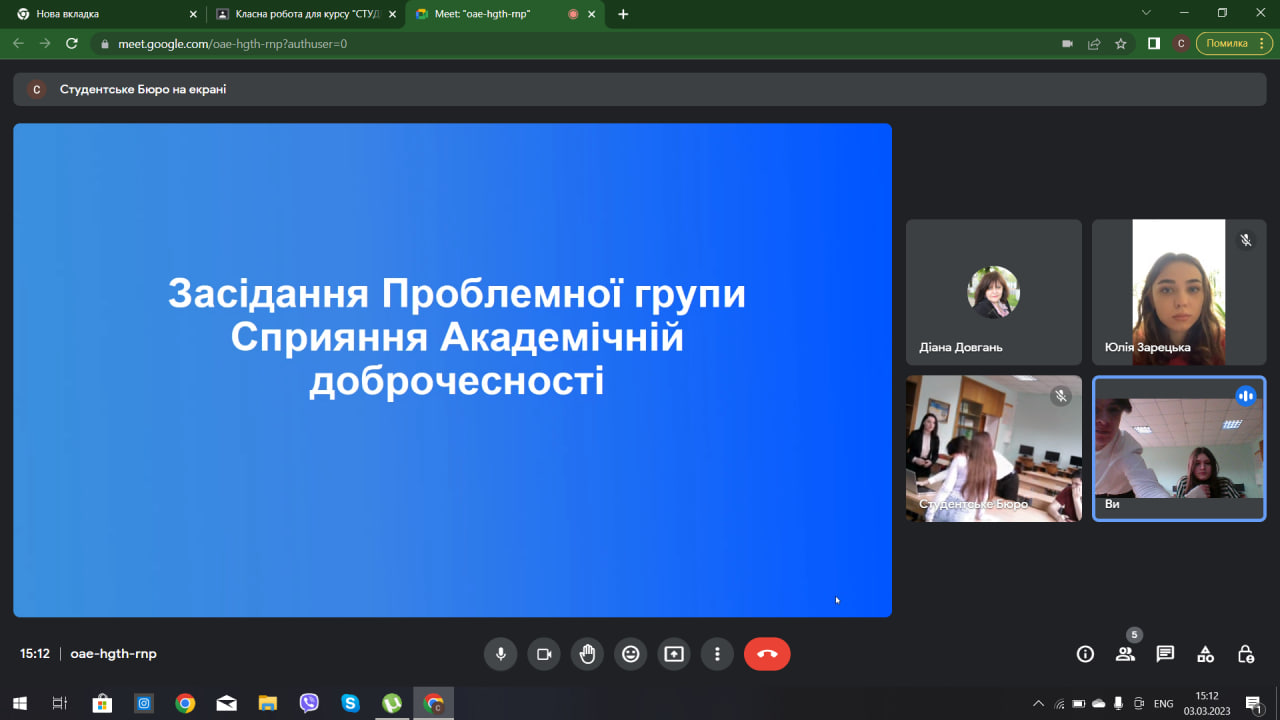Screen dimensions: 1280x720
Task: Open chat with everyone panel
Action: coord(1165,654)
